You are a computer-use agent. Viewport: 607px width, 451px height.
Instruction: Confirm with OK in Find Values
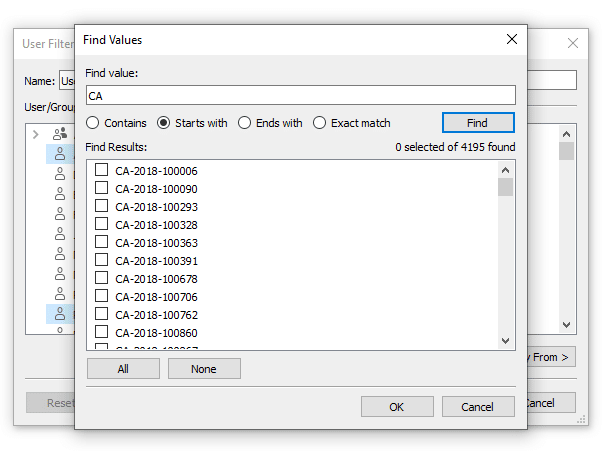pos(397,407)
